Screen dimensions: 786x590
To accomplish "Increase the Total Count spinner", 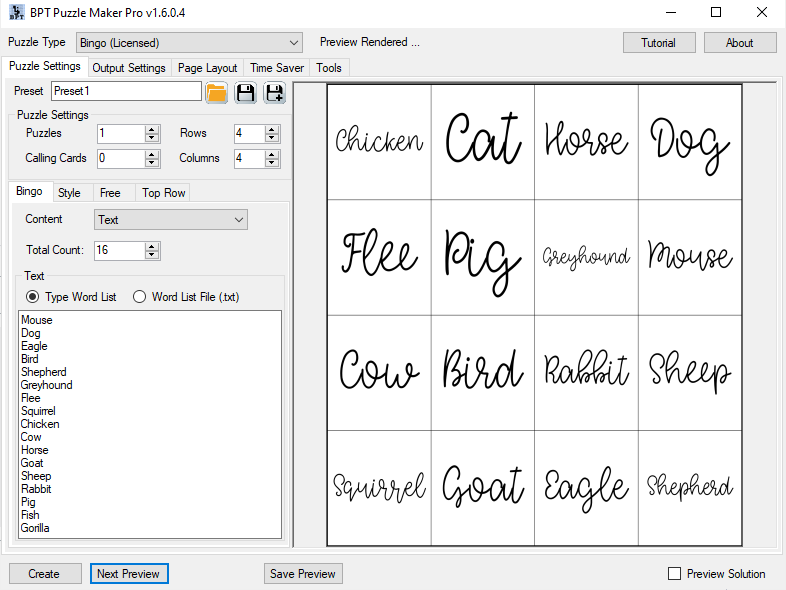I will pos(151,247).
